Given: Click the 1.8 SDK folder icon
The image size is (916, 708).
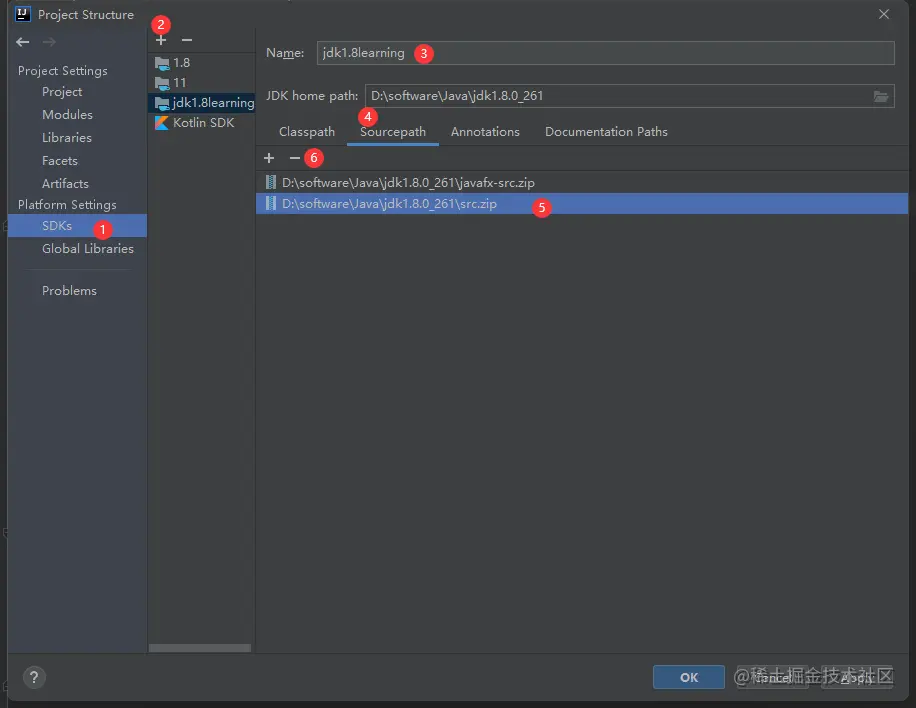Looking at the screenshot, I should 162,63.
